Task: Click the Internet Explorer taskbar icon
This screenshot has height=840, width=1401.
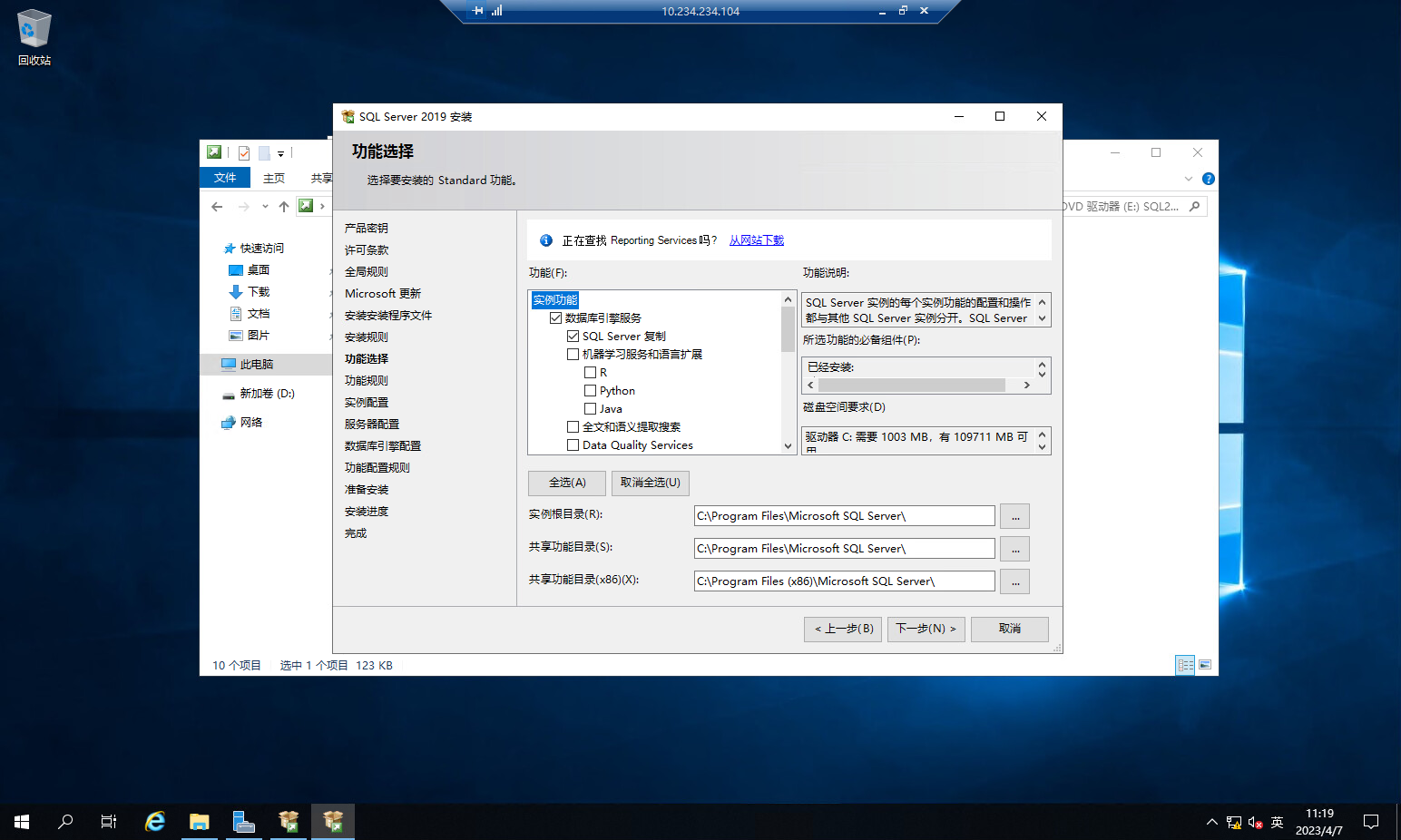Action: 155,822
